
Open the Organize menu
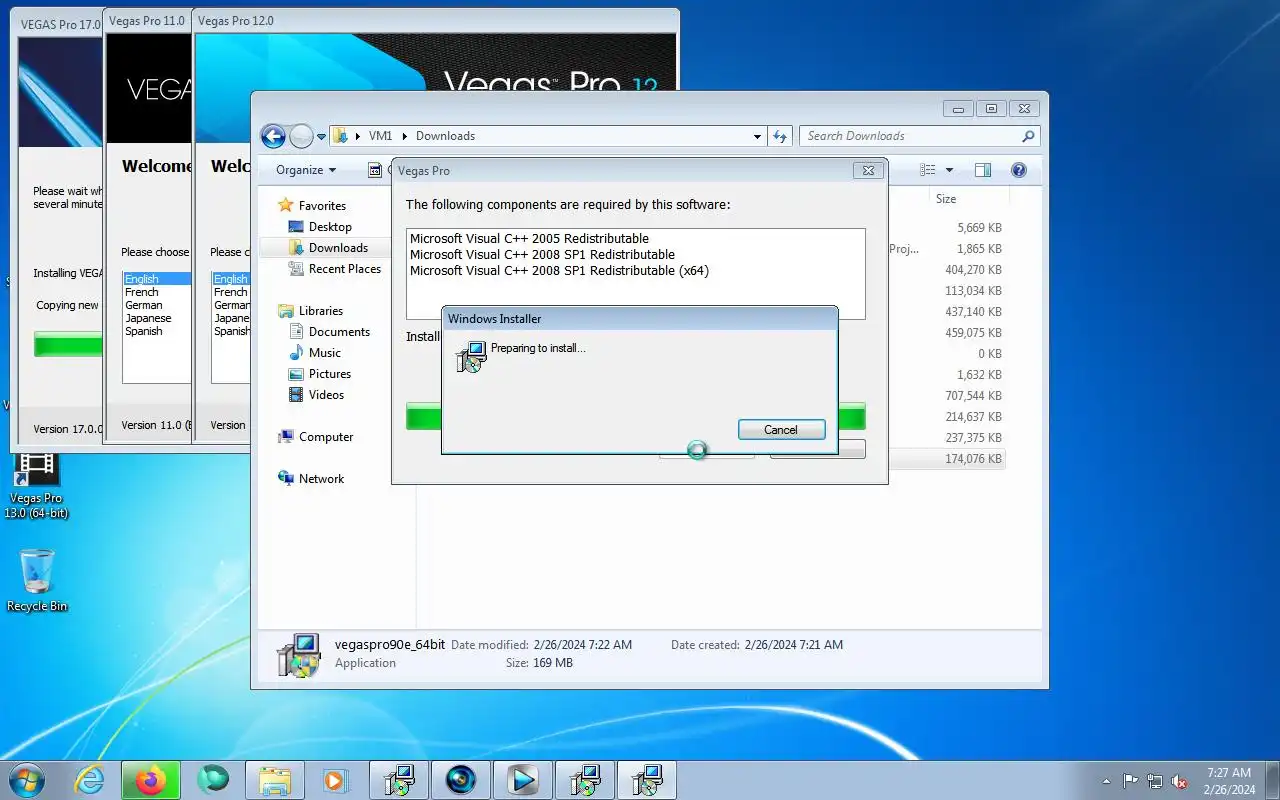[306, 170]
